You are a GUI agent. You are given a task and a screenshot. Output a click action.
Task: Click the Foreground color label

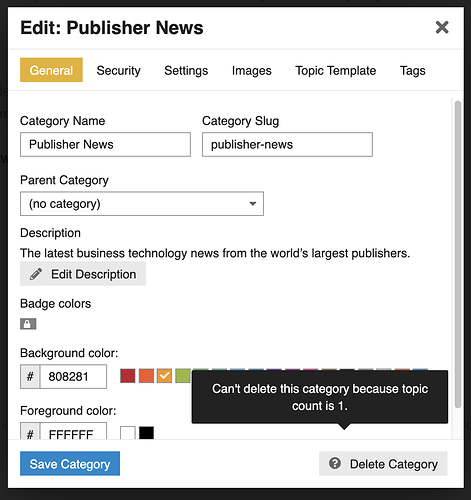(68, 411)
